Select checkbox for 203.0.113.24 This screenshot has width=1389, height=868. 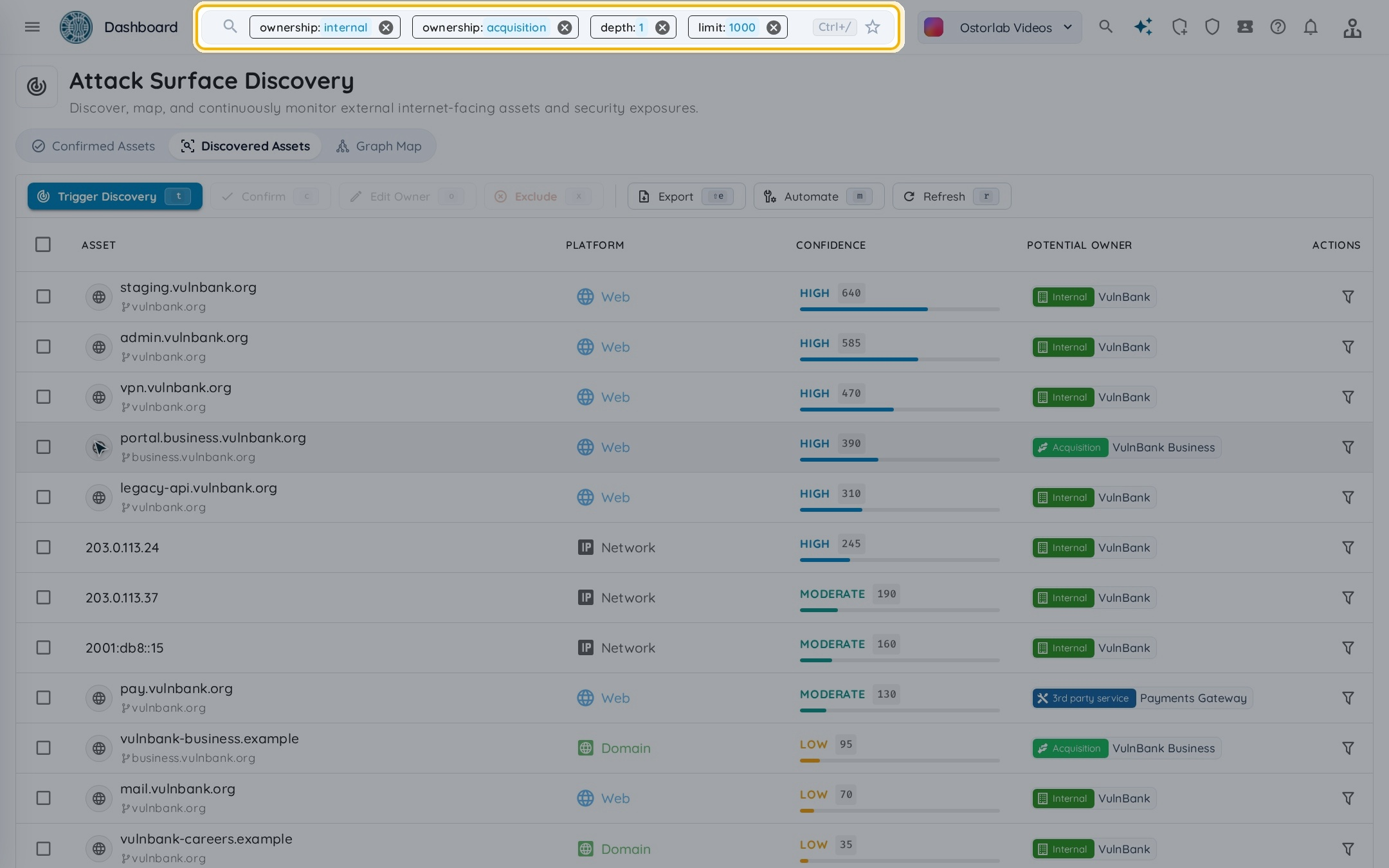43,547
